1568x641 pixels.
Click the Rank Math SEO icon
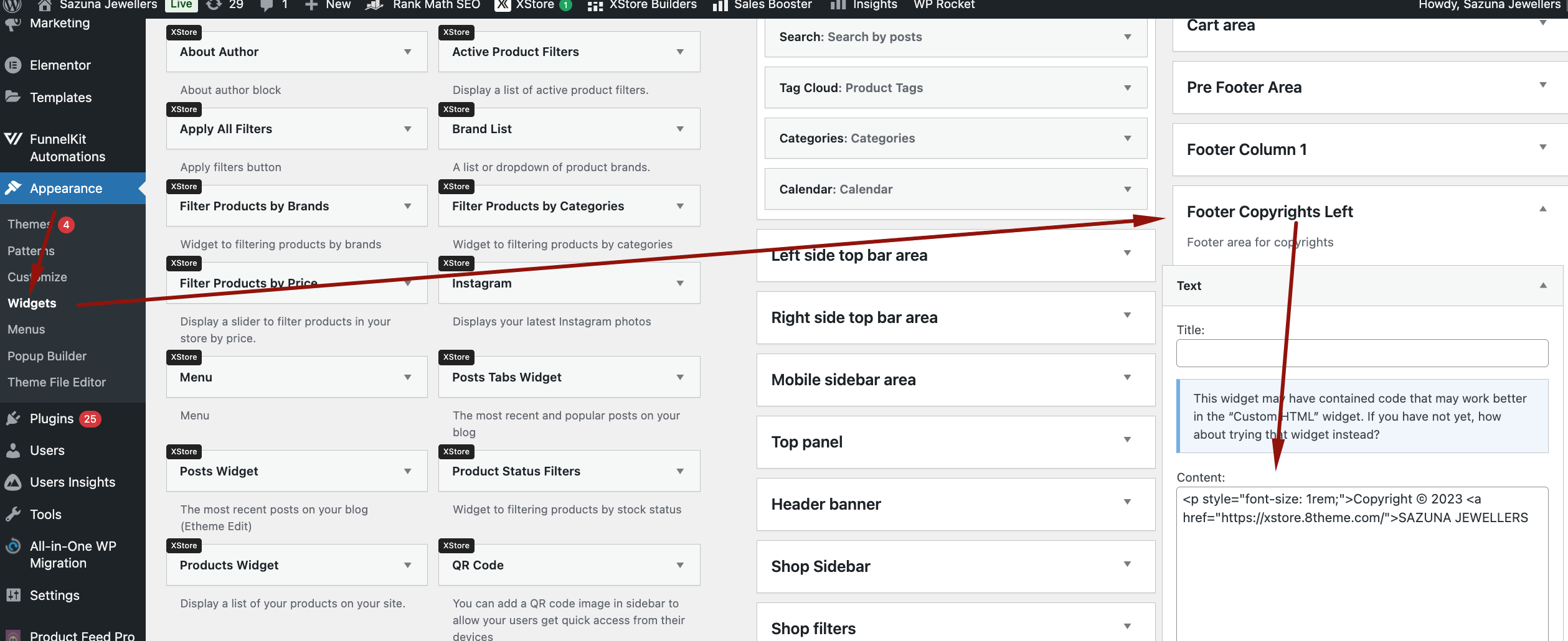374,5
